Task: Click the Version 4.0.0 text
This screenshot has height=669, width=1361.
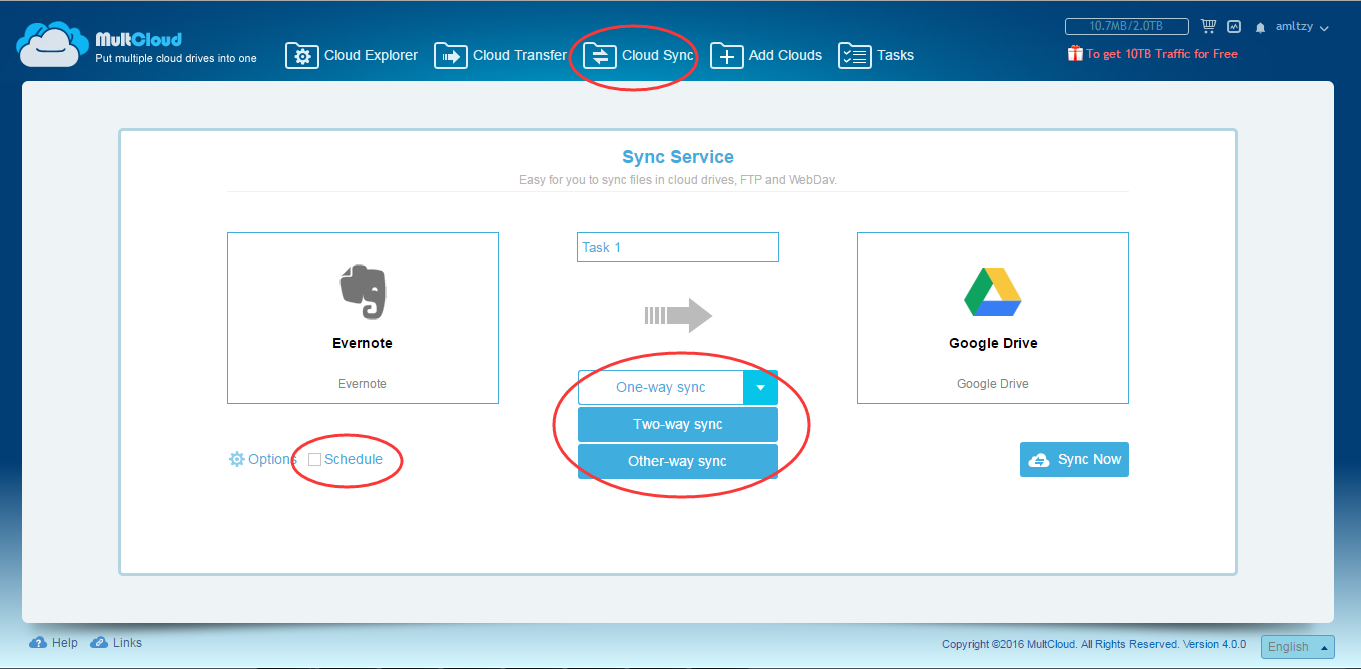Action: click(x=1214, y=645)
